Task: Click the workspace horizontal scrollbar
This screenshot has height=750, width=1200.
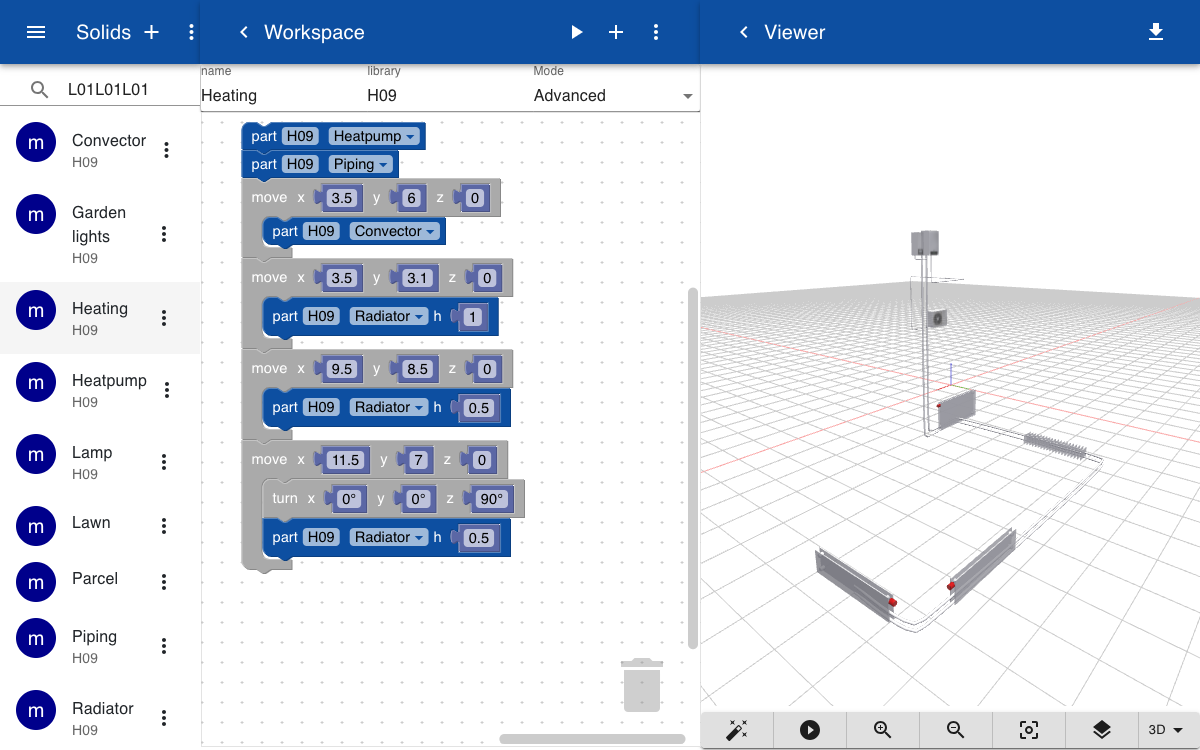Action: (x=592, y=739)
